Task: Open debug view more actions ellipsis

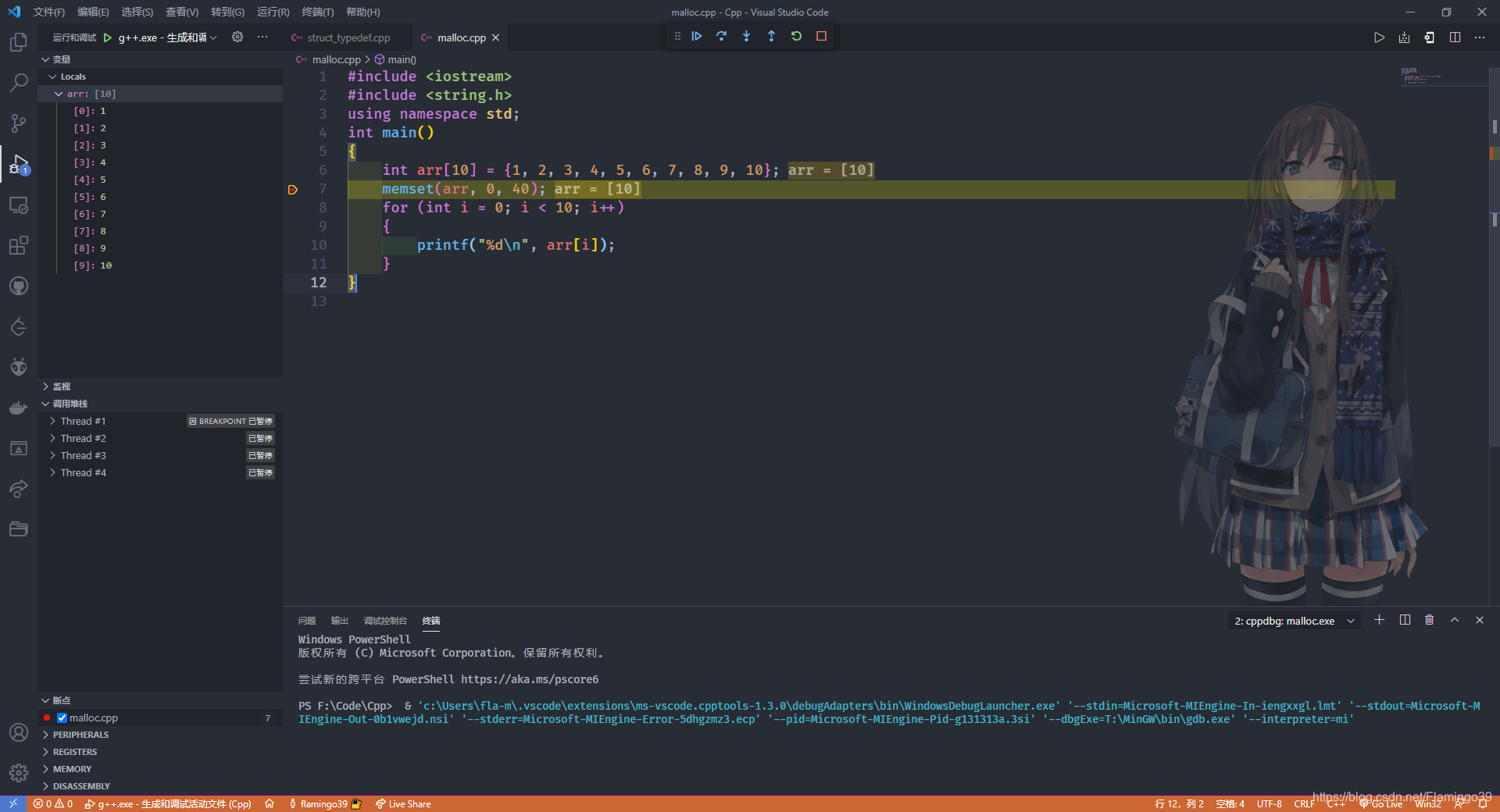Action: [262, 37]
